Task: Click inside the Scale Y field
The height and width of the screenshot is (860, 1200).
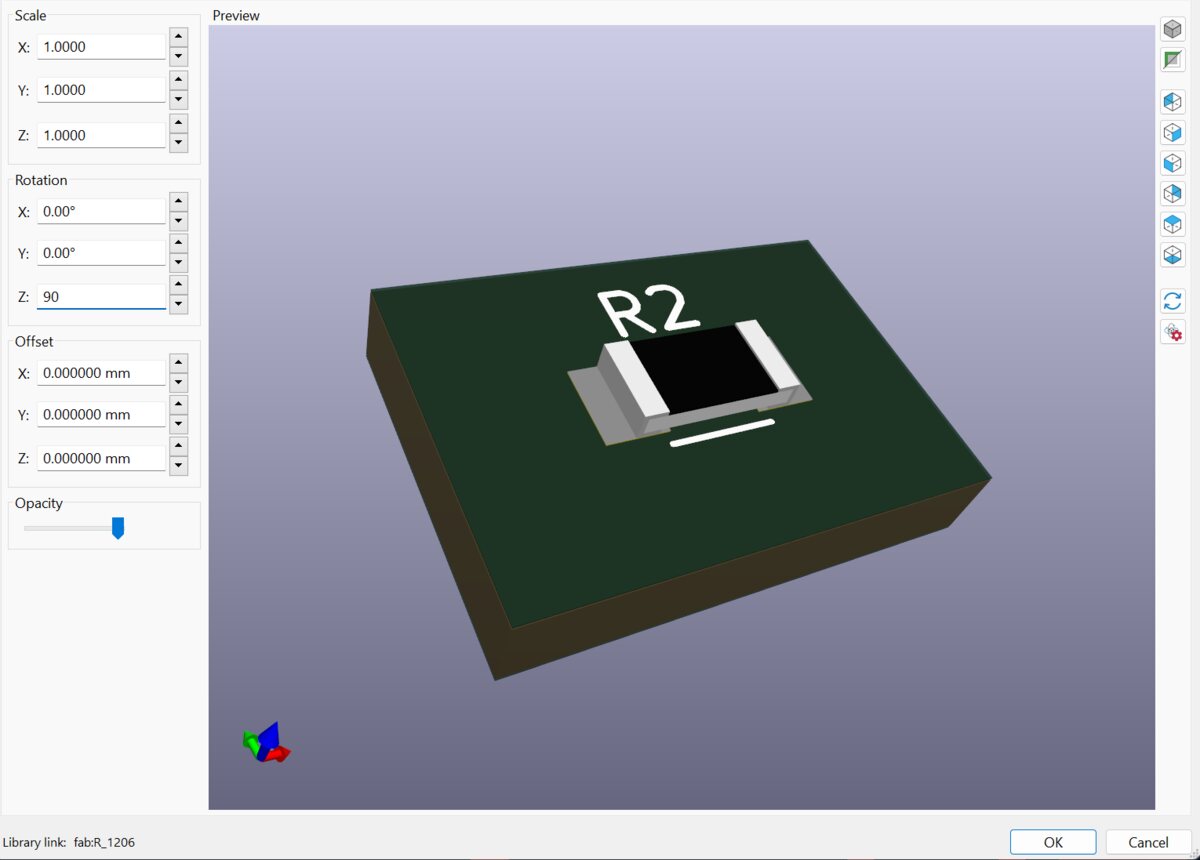Action: [100, 89]
